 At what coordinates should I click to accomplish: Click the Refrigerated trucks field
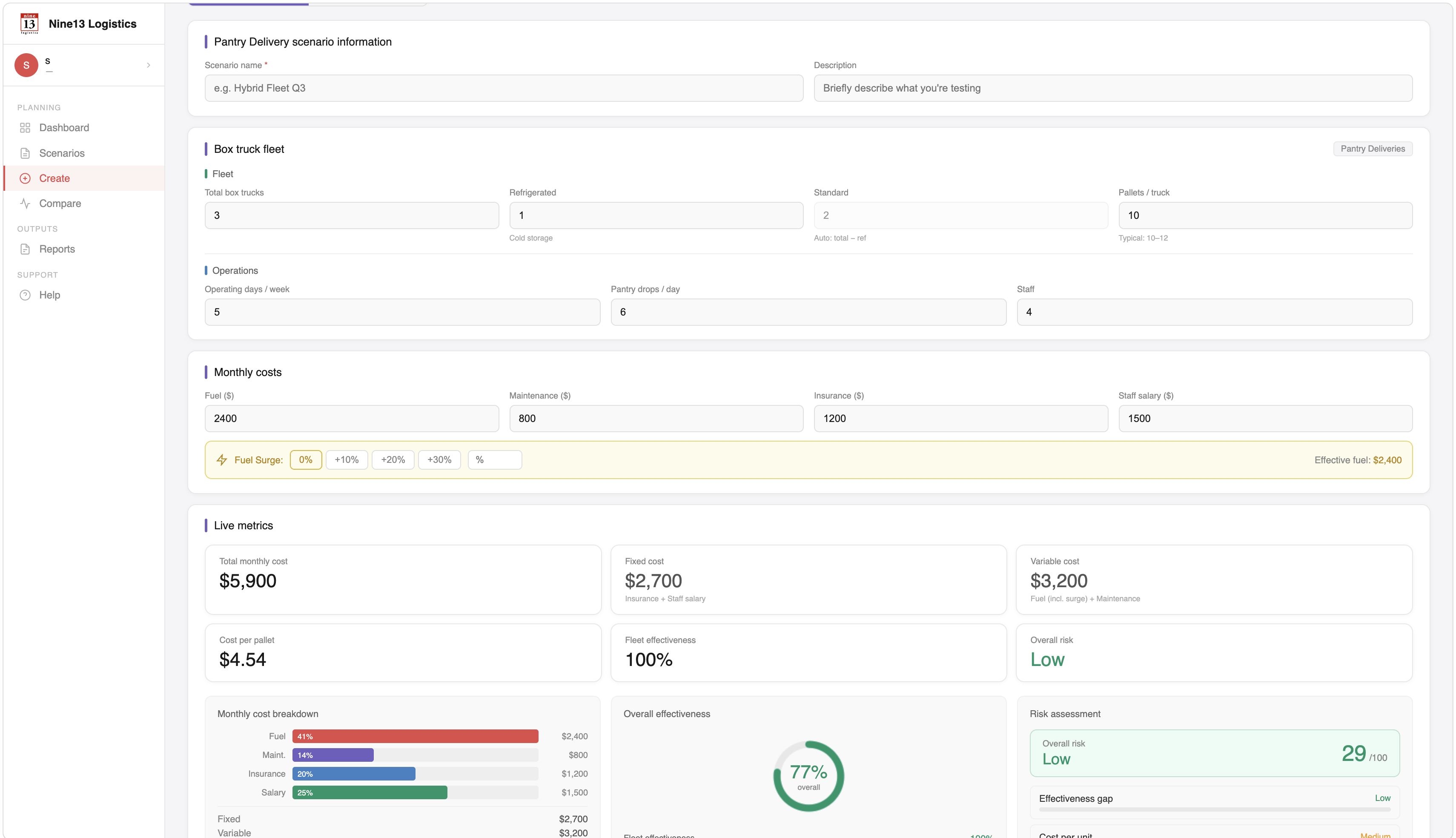pos(656,215)
